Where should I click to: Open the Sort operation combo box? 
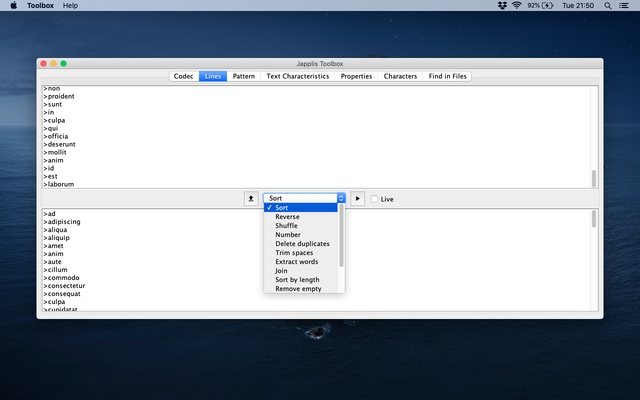click(304, 198)
